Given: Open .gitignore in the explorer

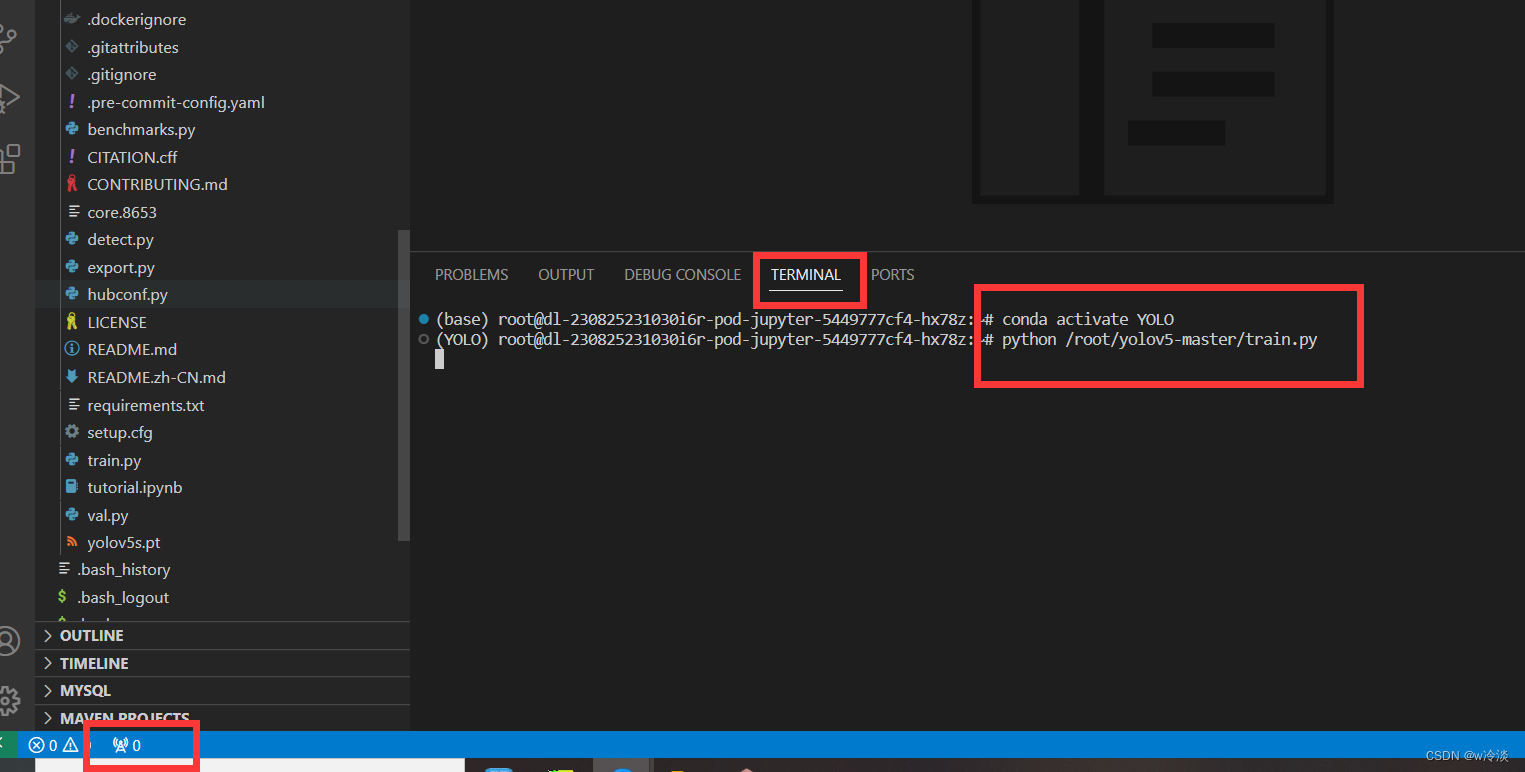Looking at the screenshot, I should (122, 75).
